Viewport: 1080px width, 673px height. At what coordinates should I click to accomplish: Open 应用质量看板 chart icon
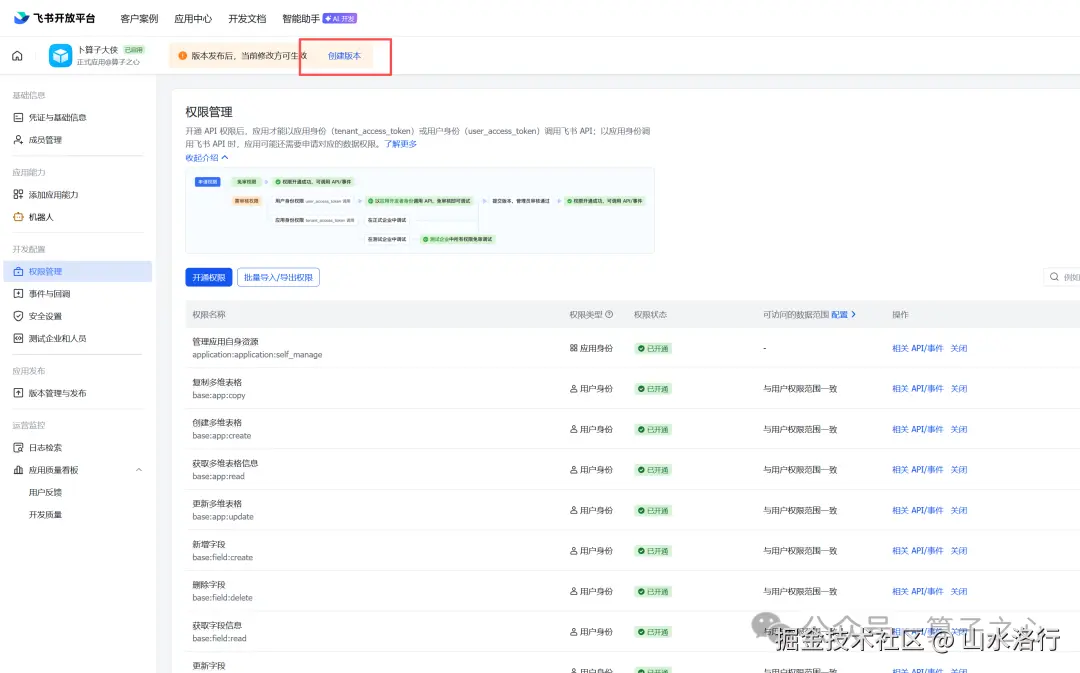[x=19, y=470]
